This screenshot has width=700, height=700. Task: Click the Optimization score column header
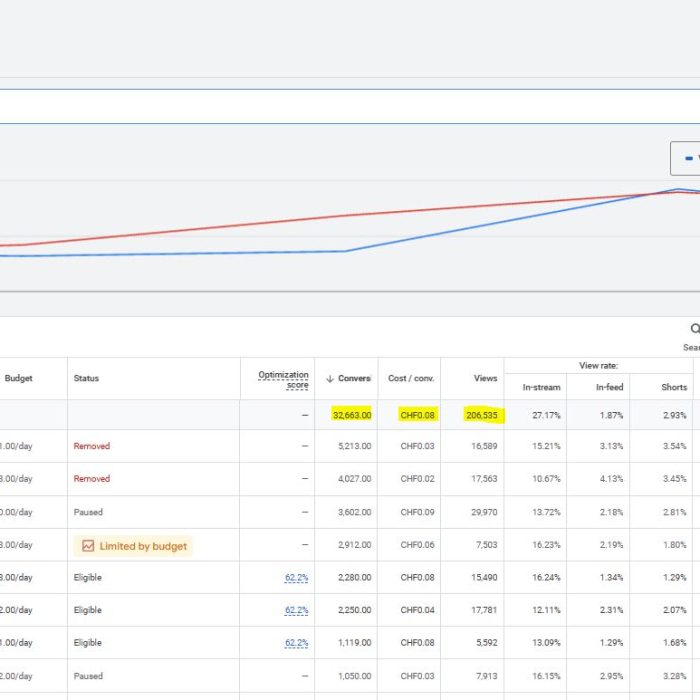click(x=284, y=379)
